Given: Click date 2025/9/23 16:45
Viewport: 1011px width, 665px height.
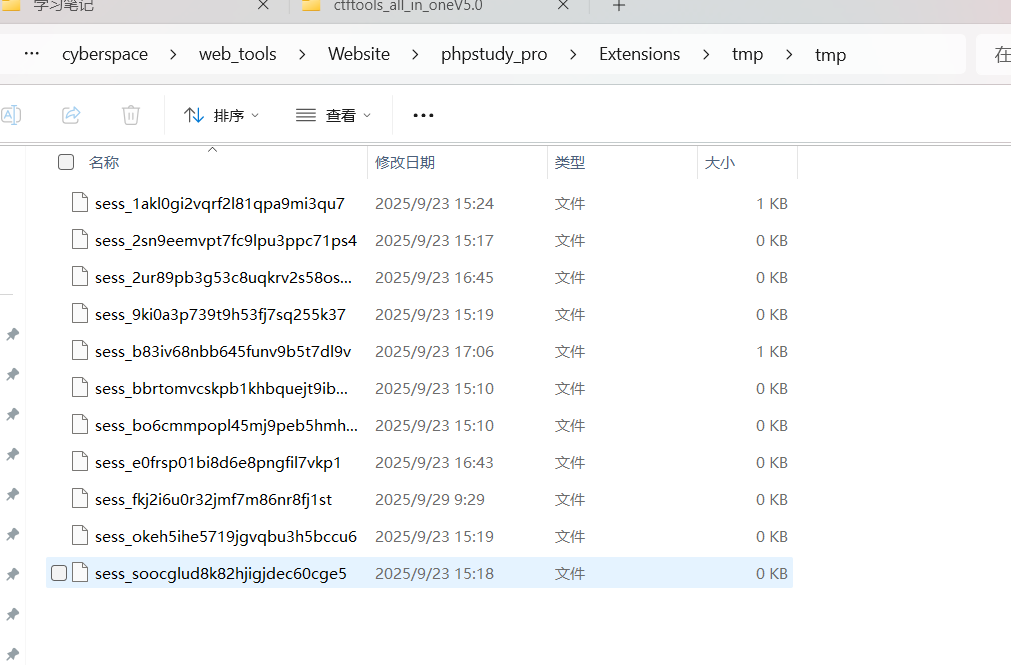Looking at the screenshot, I should [435, 277].
